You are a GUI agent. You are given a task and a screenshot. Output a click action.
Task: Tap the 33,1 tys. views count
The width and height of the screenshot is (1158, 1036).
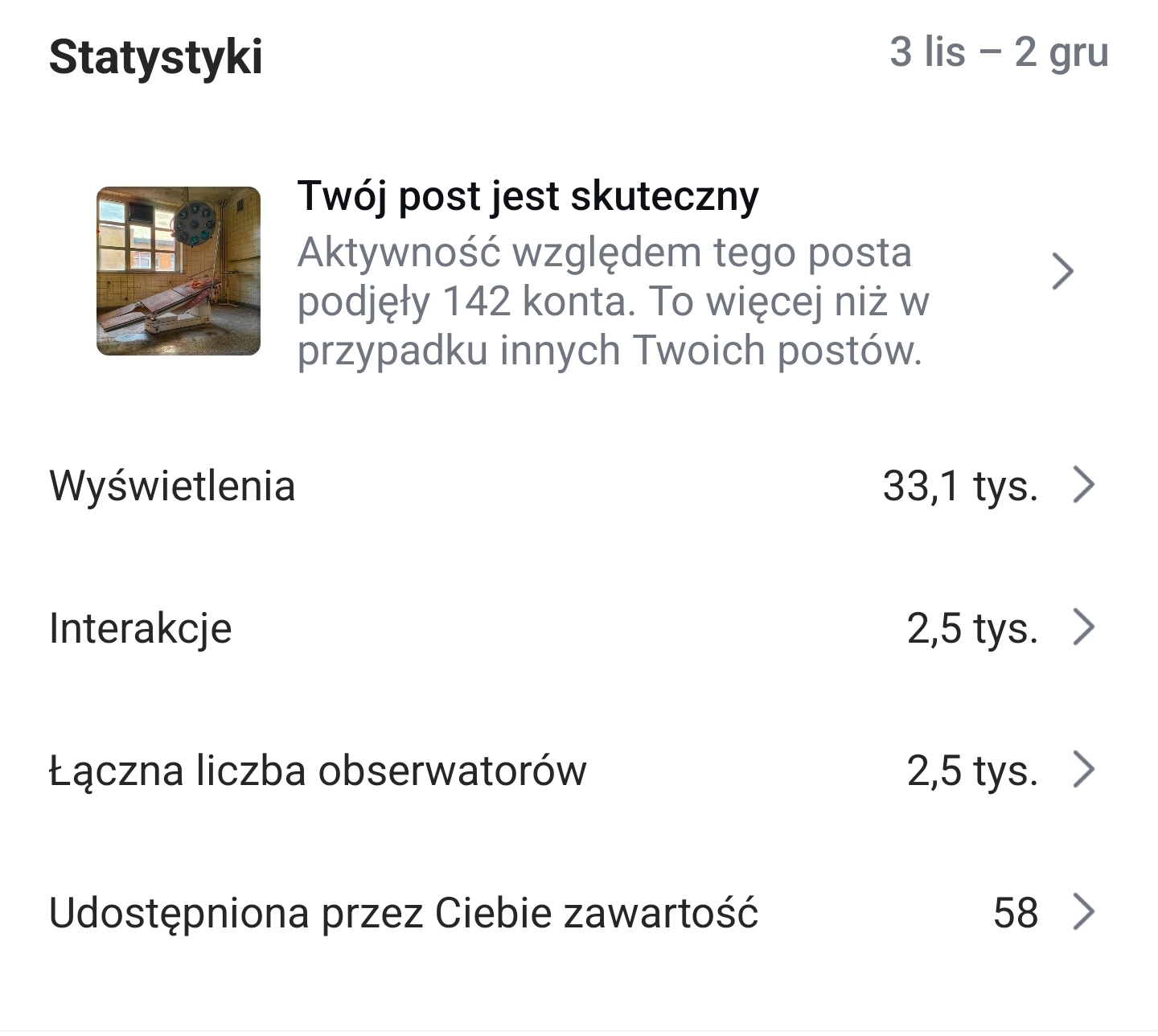[x=960, y=486]
